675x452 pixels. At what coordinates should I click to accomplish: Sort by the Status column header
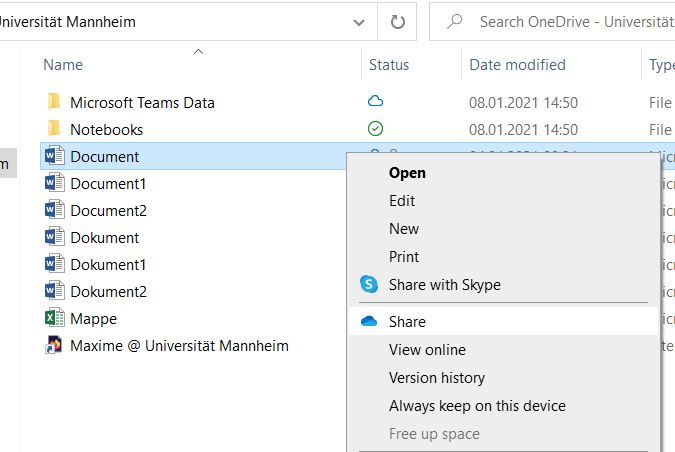point(389,65)
